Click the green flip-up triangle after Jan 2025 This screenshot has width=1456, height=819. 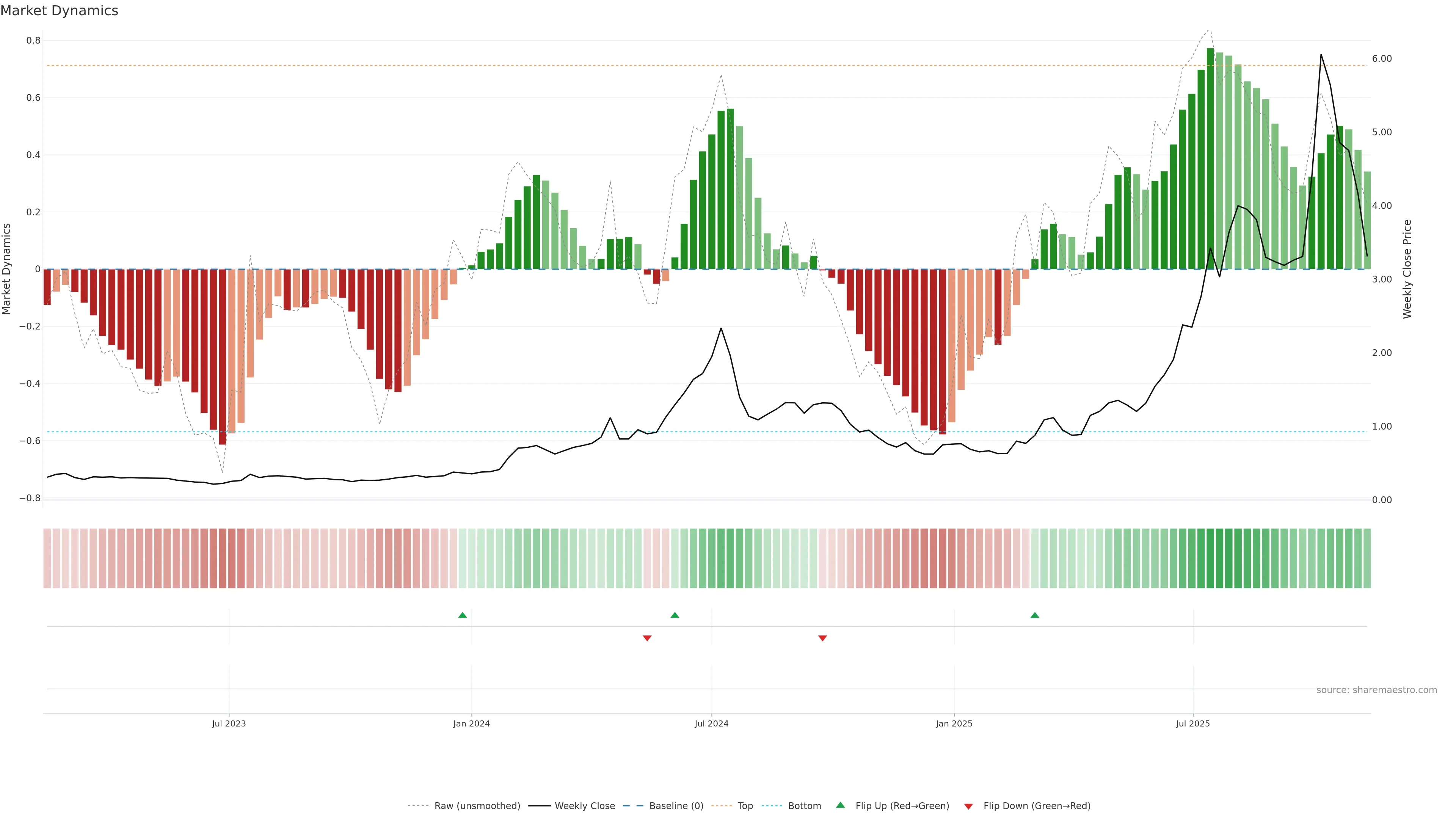click(x=1034, y=615)
